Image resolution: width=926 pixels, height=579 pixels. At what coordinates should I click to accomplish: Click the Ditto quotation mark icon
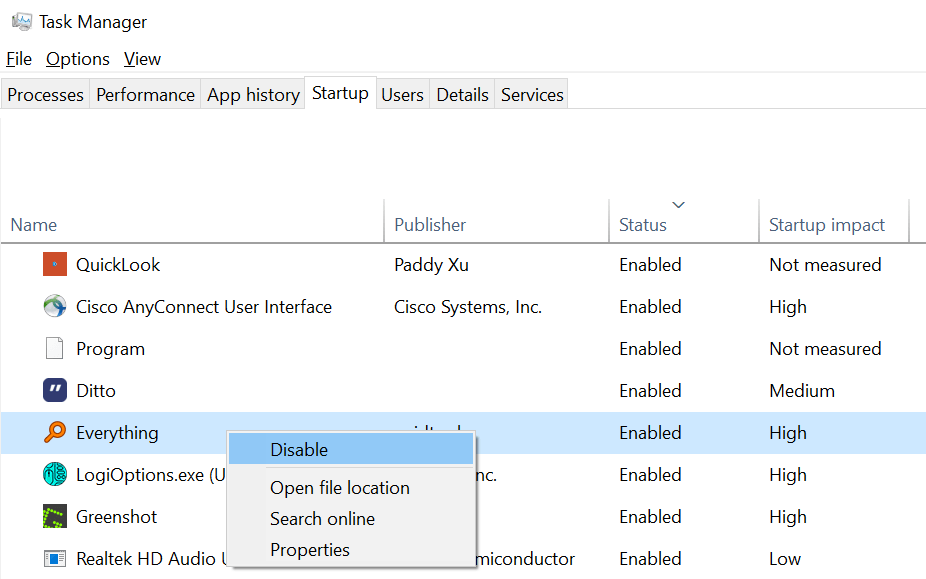(54, 391)
